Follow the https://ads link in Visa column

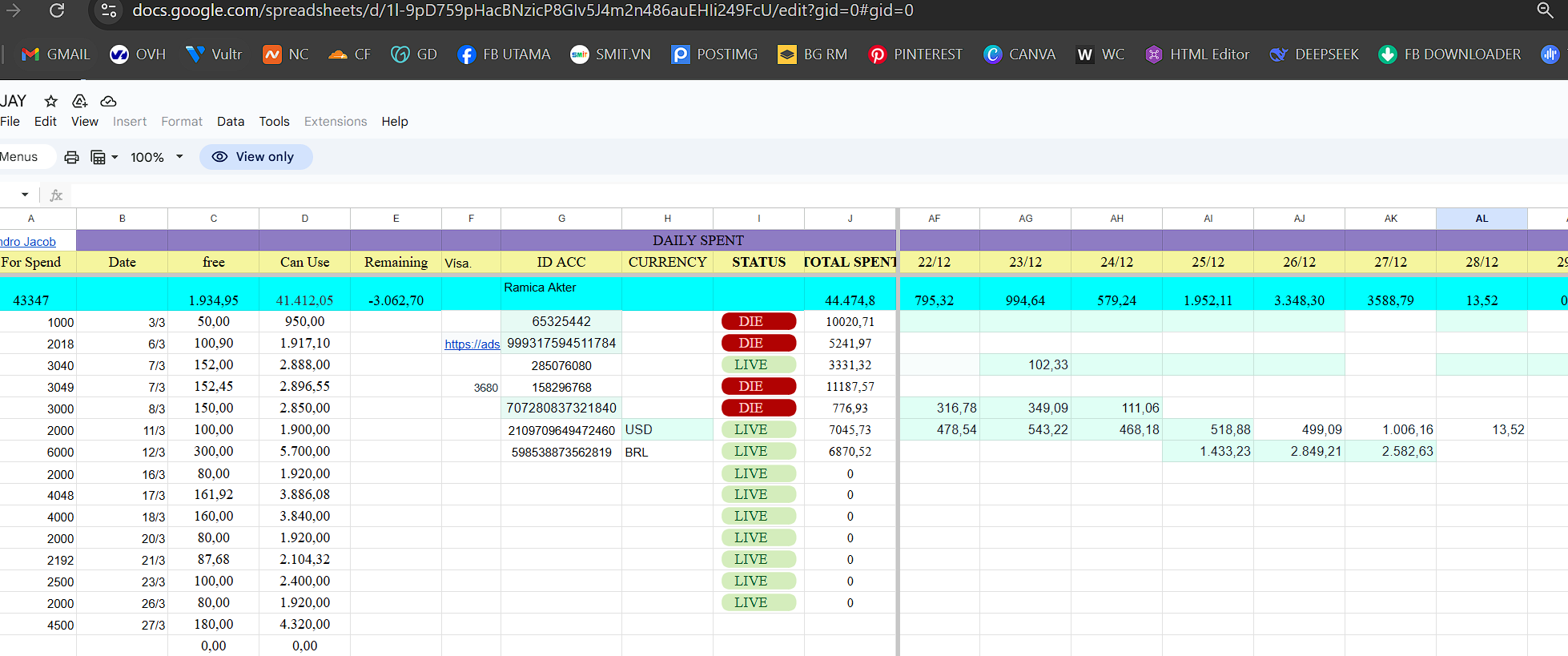[x=472, y=344]
